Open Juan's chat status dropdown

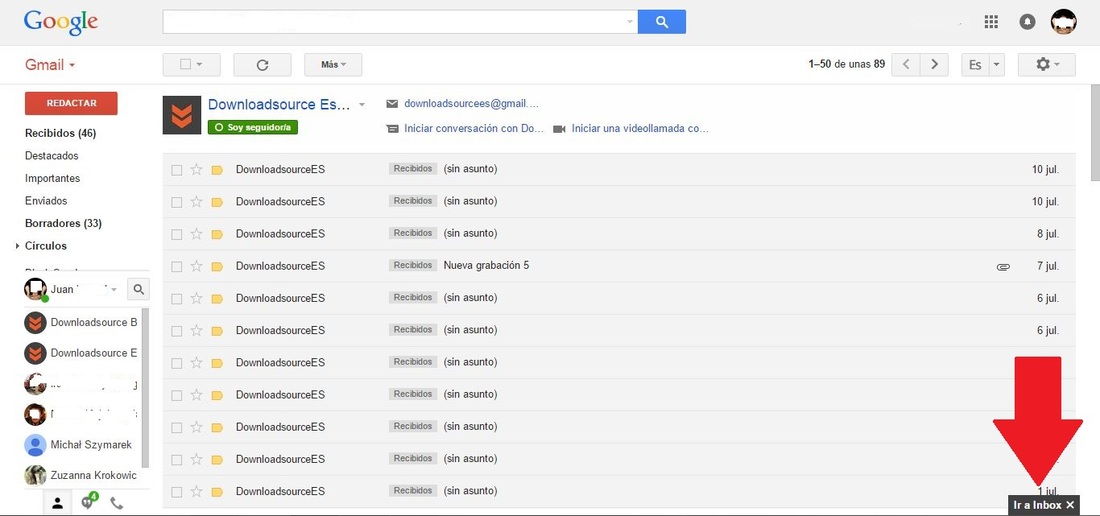[x=114, y=289]
